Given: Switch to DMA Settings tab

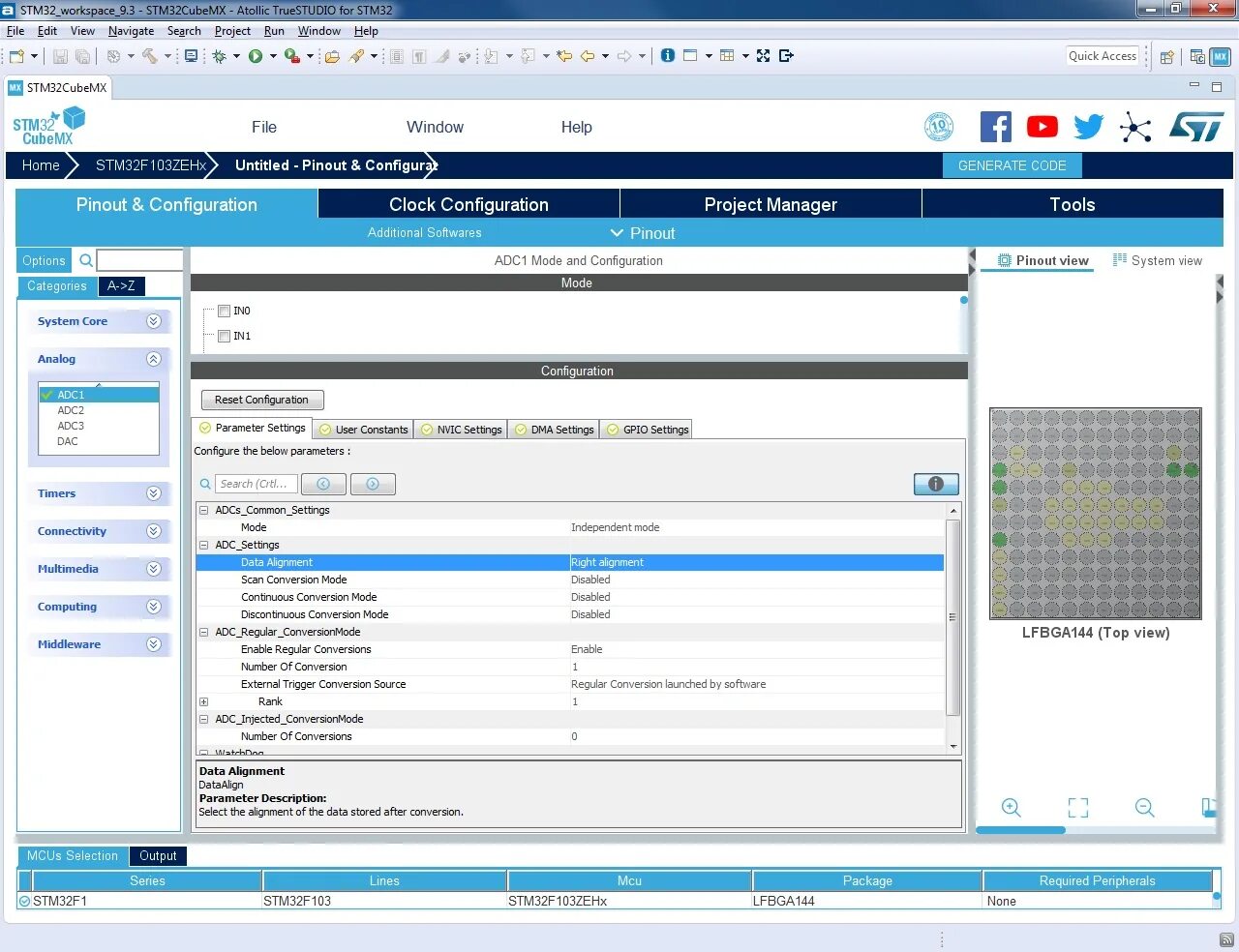Looking at the screenshot, I should [x=555, y=430].
